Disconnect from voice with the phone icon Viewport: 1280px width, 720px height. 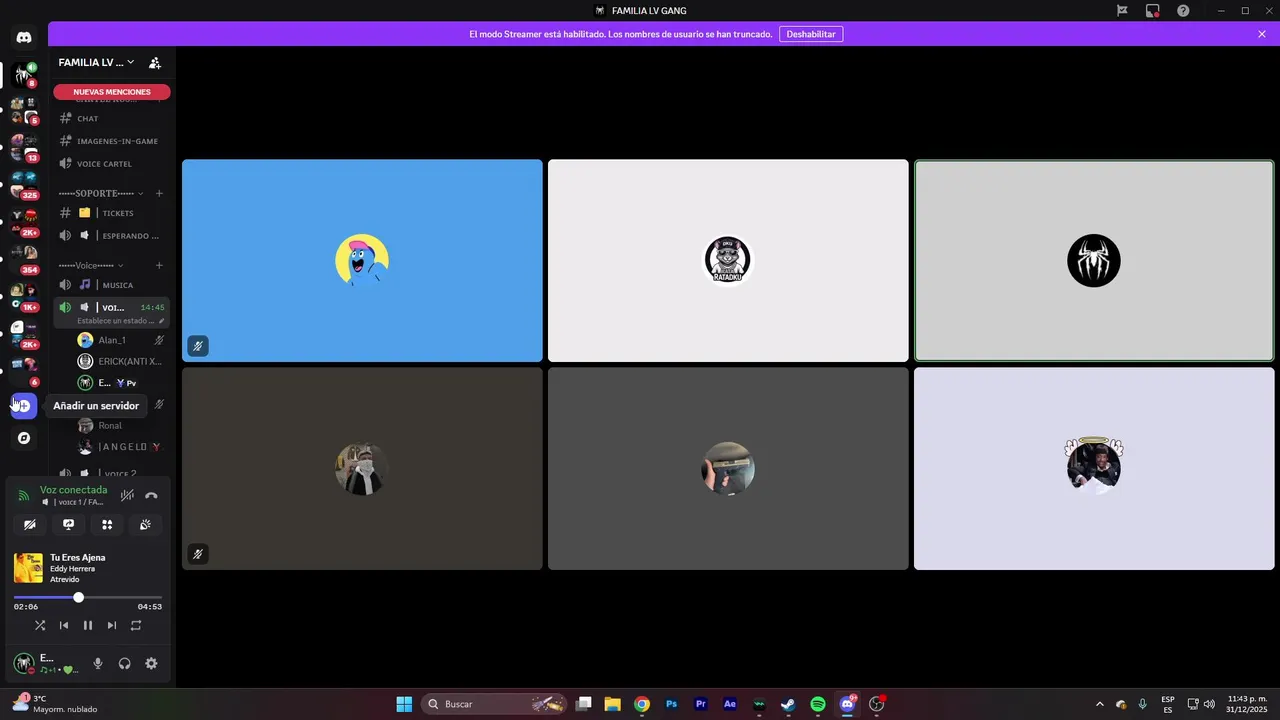151,495
